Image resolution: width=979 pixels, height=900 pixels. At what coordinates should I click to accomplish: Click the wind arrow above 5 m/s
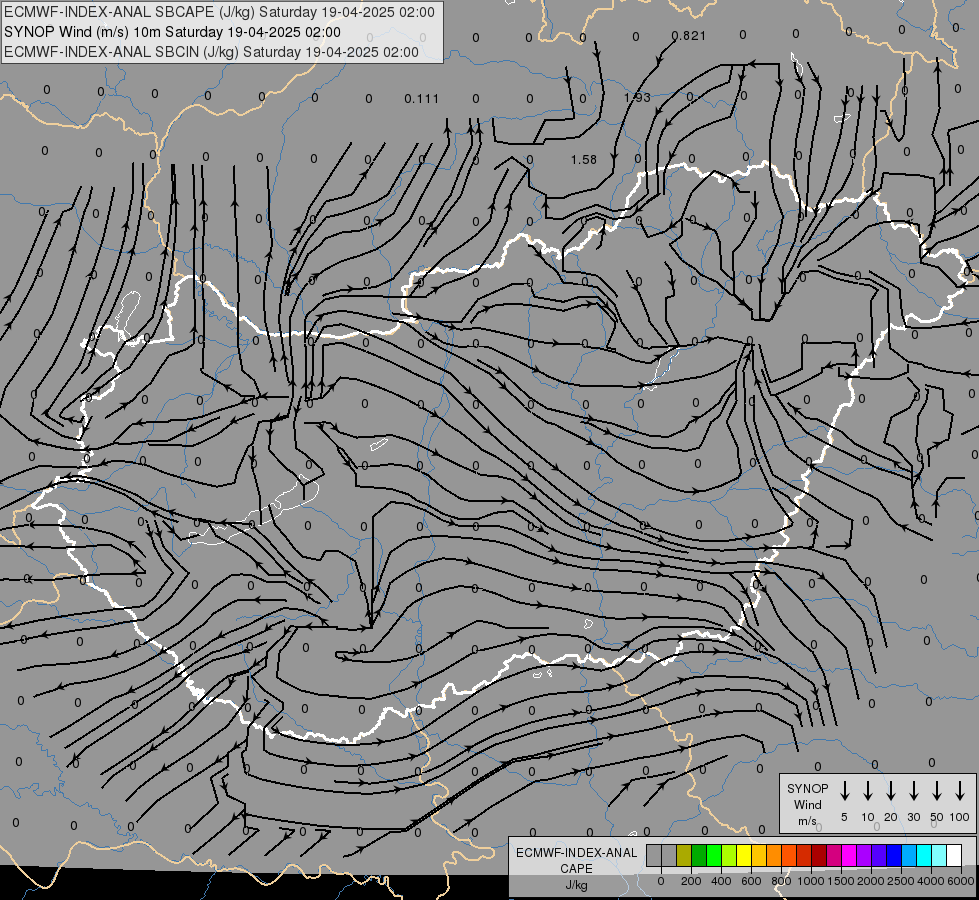[844, 791]
